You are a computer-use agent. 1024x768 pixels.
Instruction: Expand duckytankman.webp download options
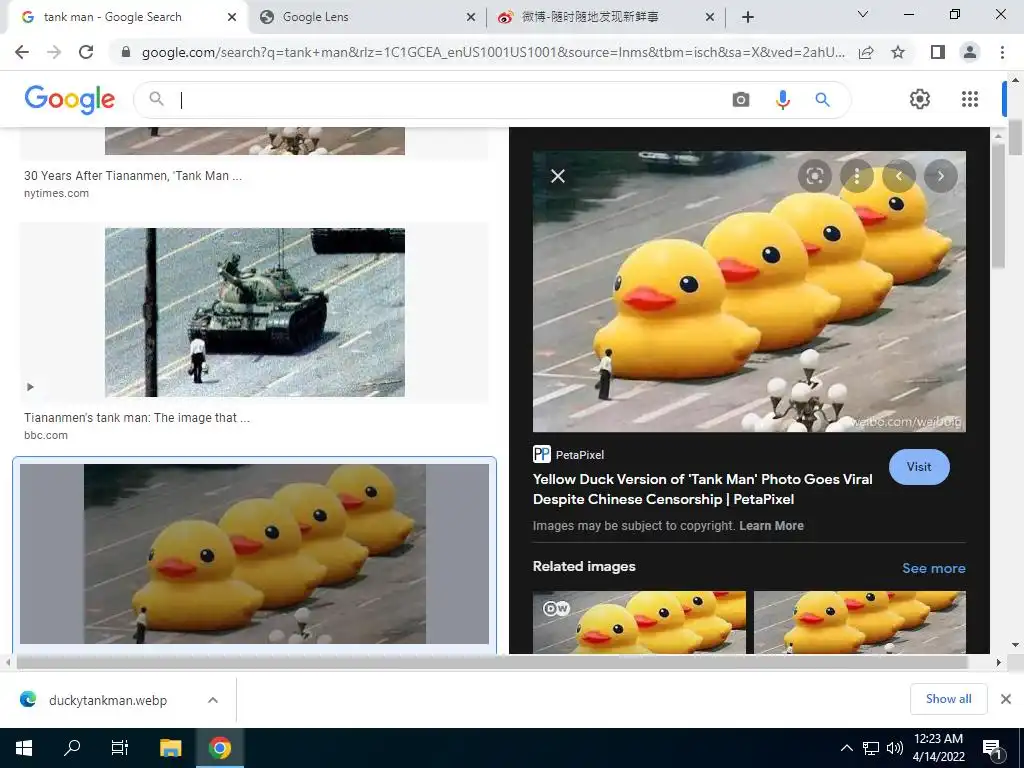212,700
